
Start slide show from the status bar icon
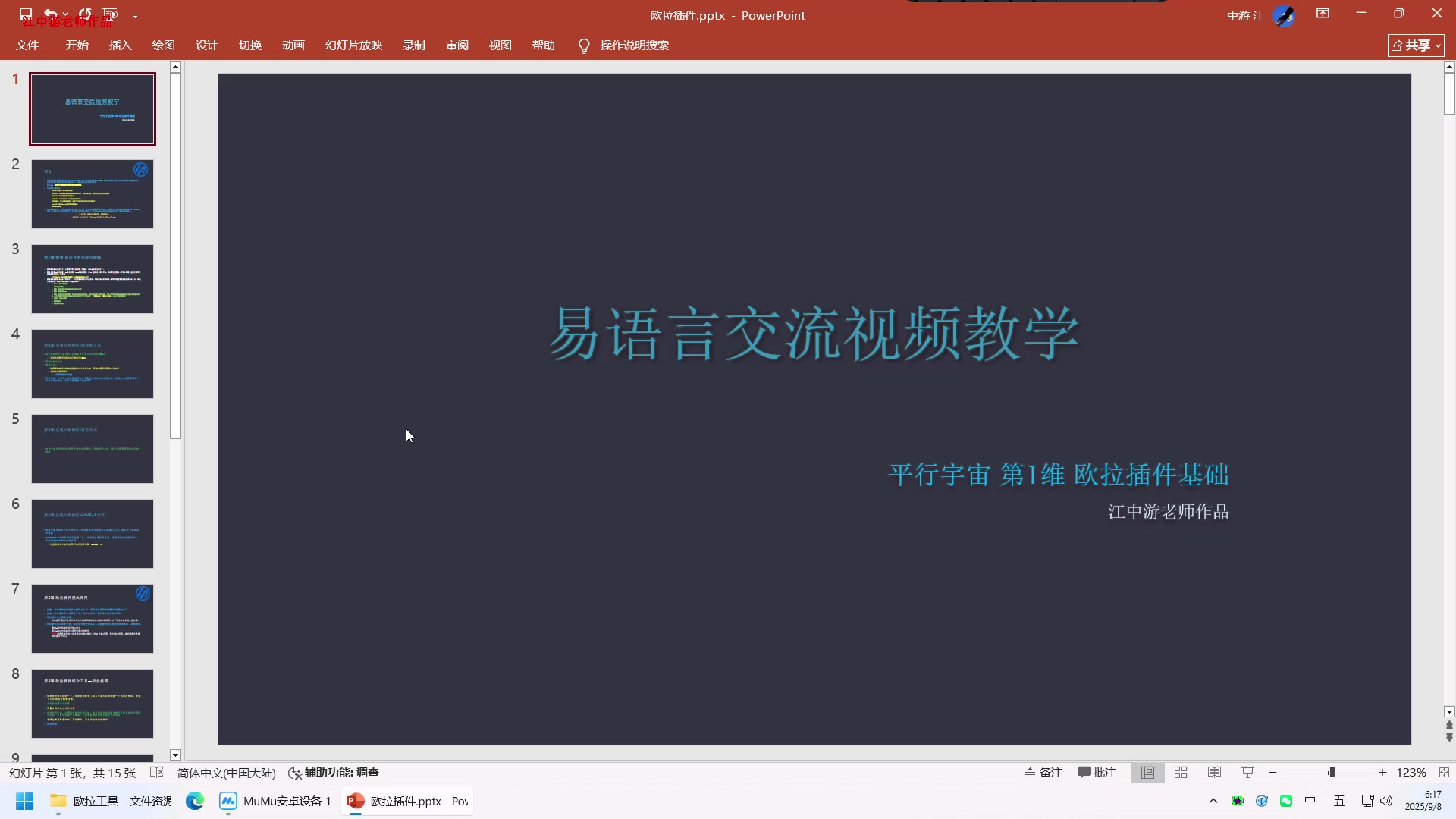pos(1247,772)
